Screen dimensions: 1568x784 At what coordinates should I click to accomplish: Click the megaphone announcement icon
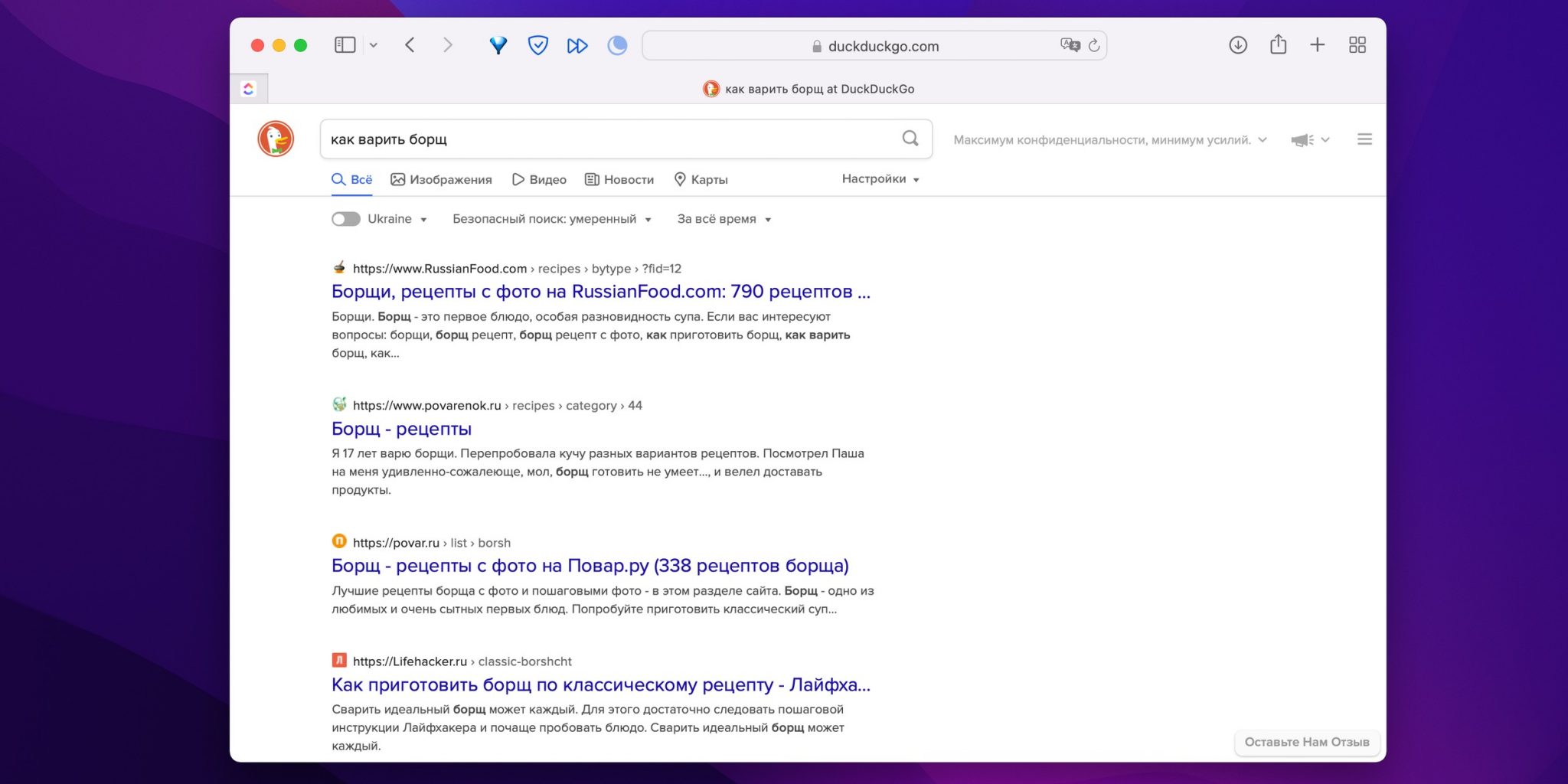[1304, 139]
